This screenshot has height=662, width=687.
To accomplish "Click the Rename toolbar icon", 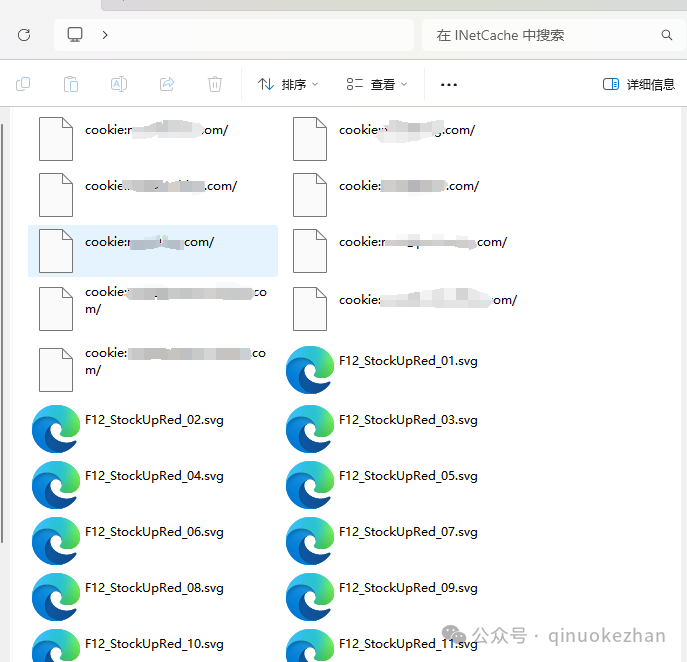I will [119, 84].
